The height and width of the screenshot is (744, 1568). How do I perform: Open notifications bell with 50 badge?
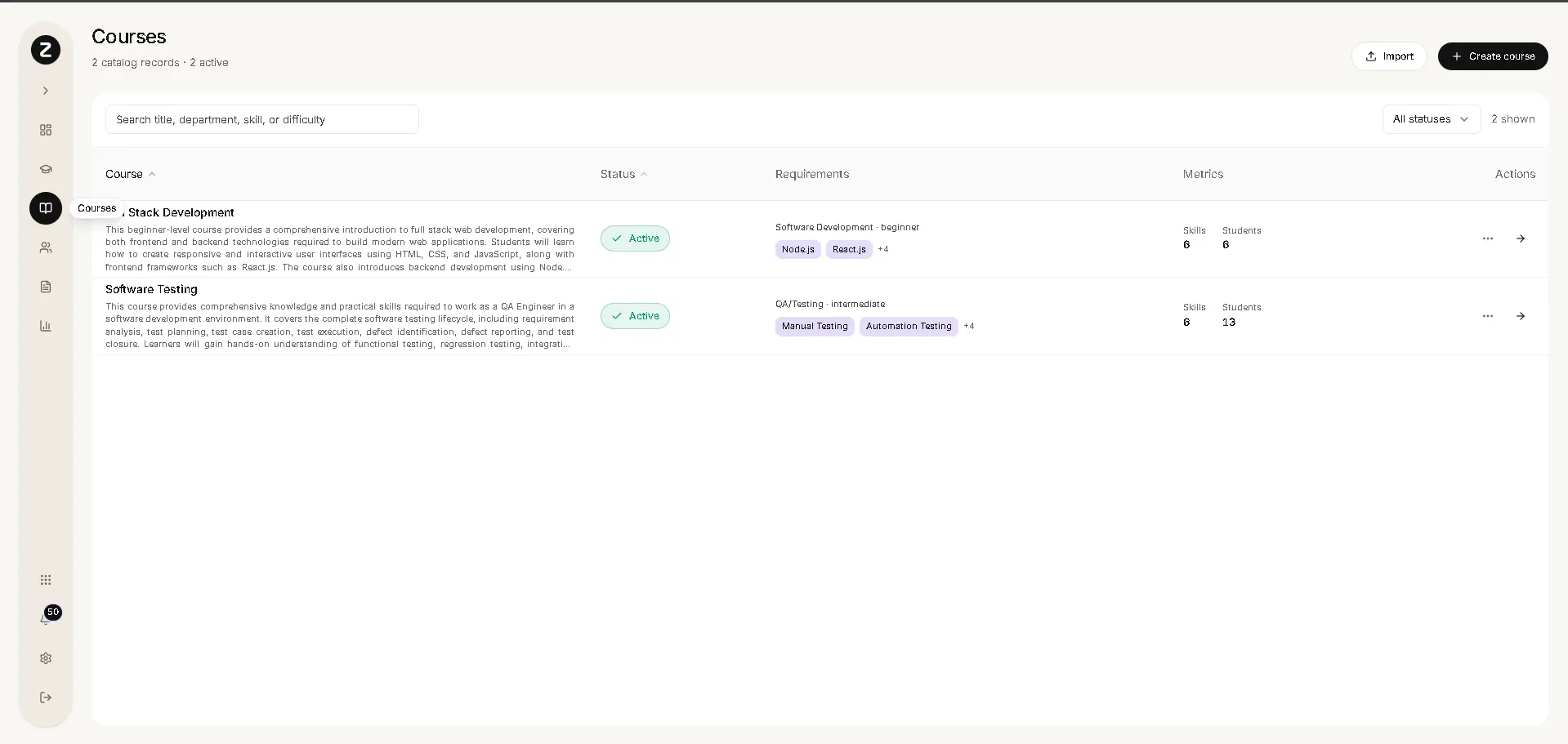(x=47, y=618)
